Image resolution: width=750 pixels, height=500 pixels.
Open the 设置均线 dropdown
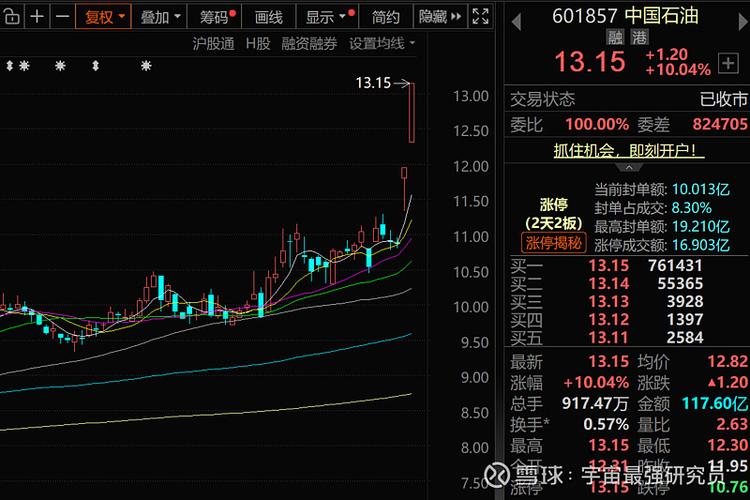point(382,44)
